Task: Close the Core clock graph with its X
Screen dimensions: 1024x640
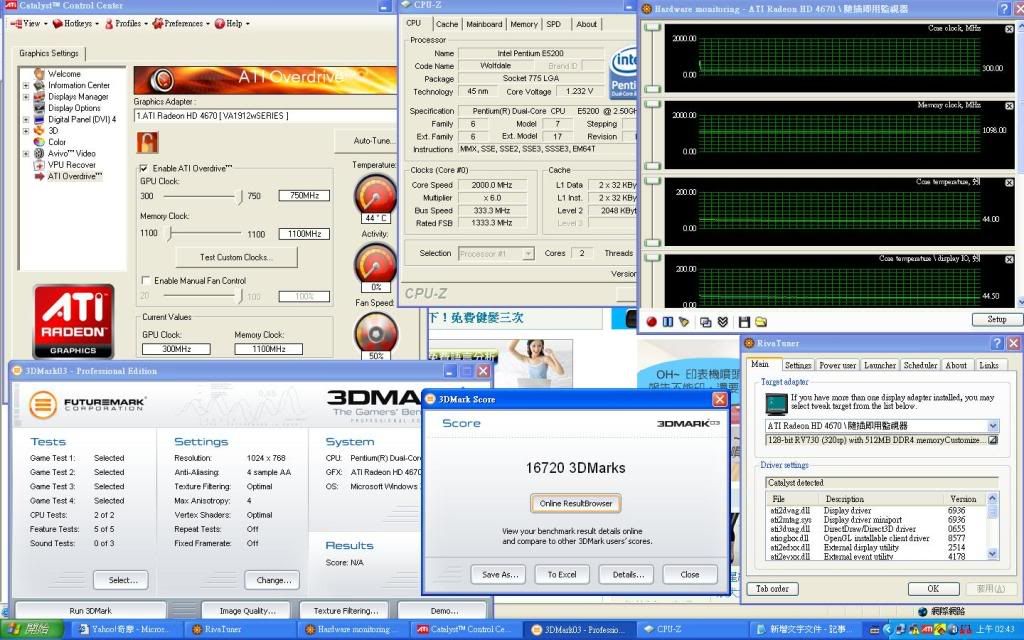Action: [x=1009, y=29]
